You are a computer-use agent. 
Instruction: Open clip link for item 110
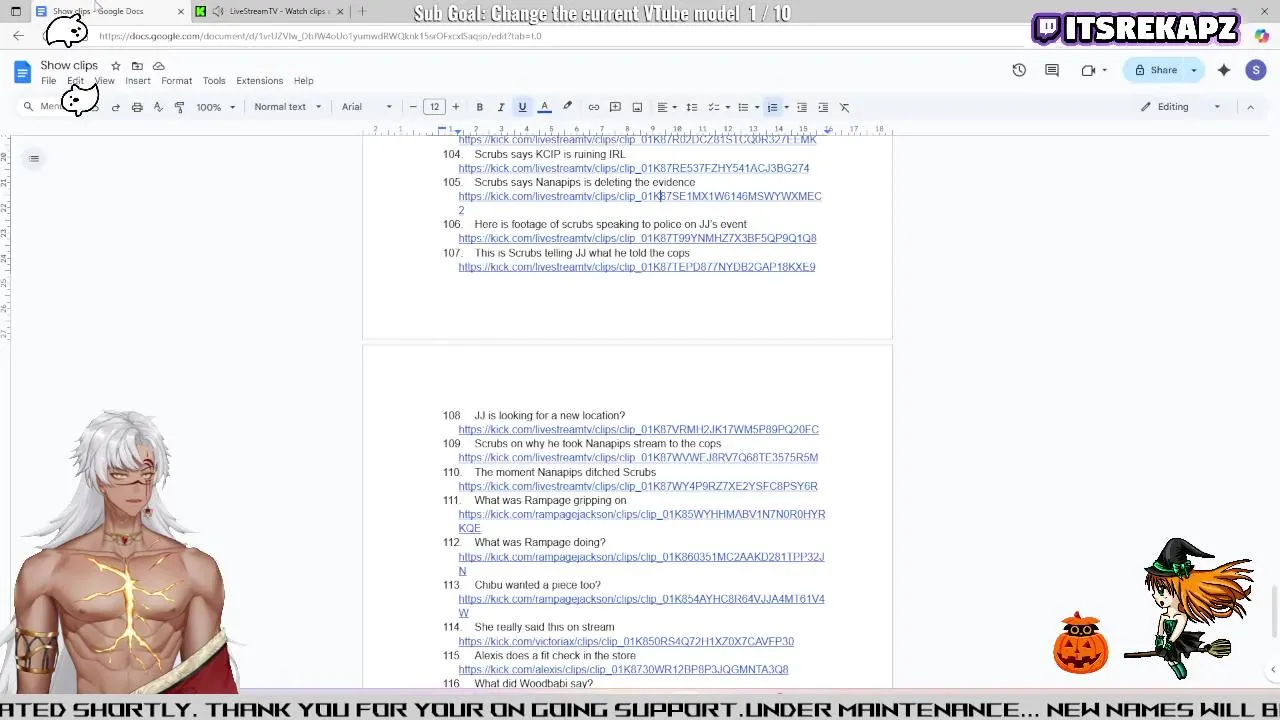(x=638, y=486)
